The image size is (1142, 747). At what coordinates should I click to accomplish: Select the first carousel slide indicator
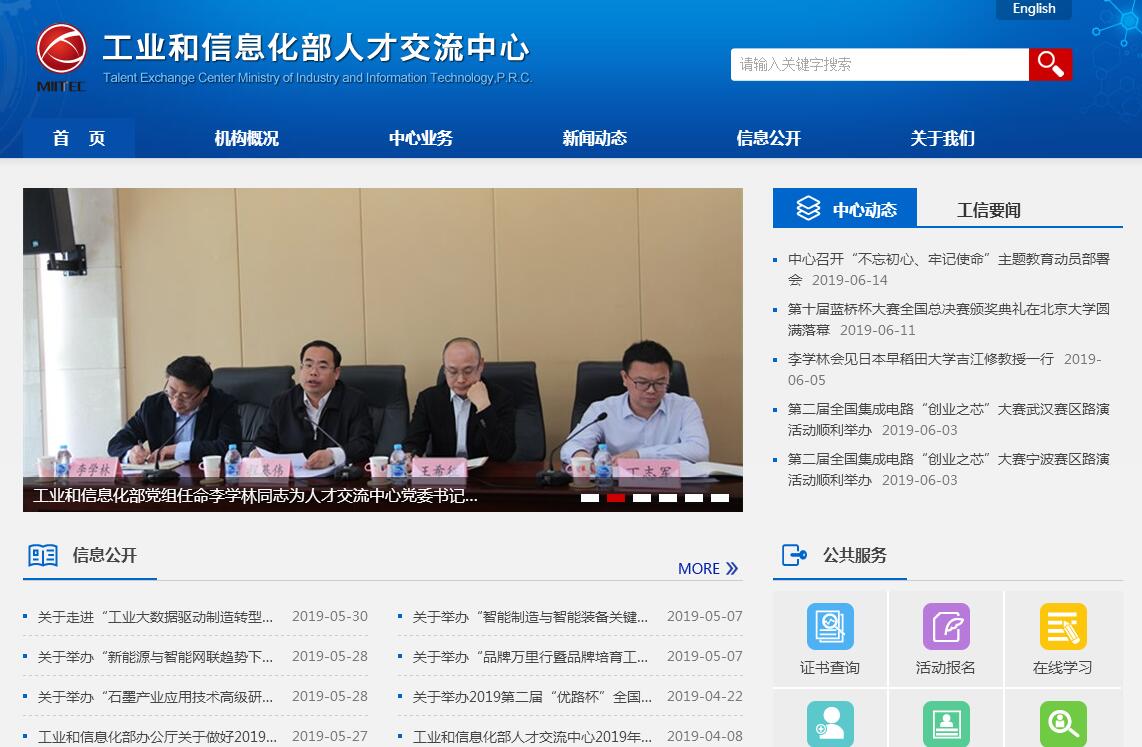coord(590,498)
